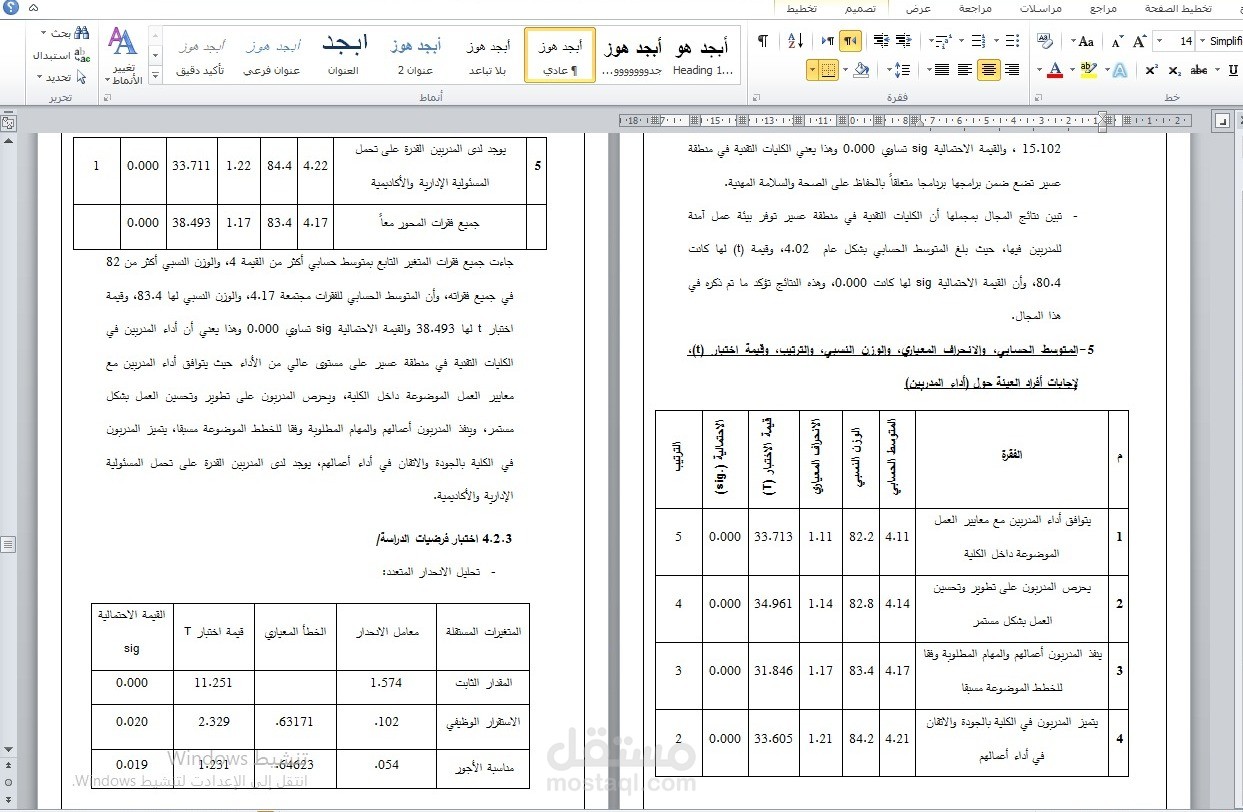Click table cell value 38.493

(191, 223)
